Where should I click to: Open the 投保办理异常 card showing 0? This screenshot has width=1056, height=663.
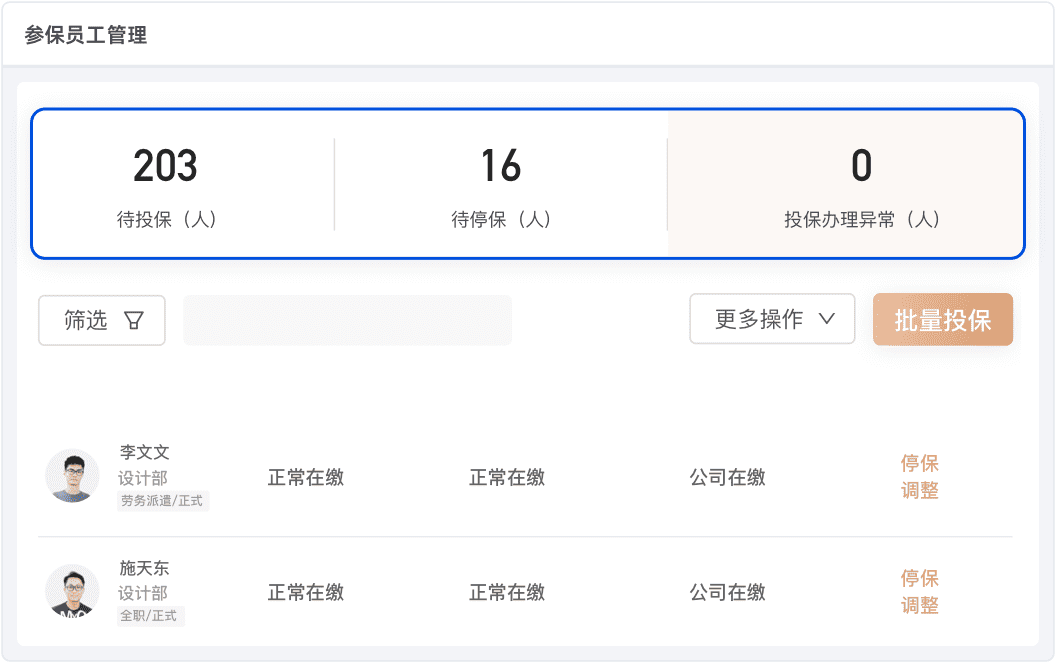[x=861, y=184]
